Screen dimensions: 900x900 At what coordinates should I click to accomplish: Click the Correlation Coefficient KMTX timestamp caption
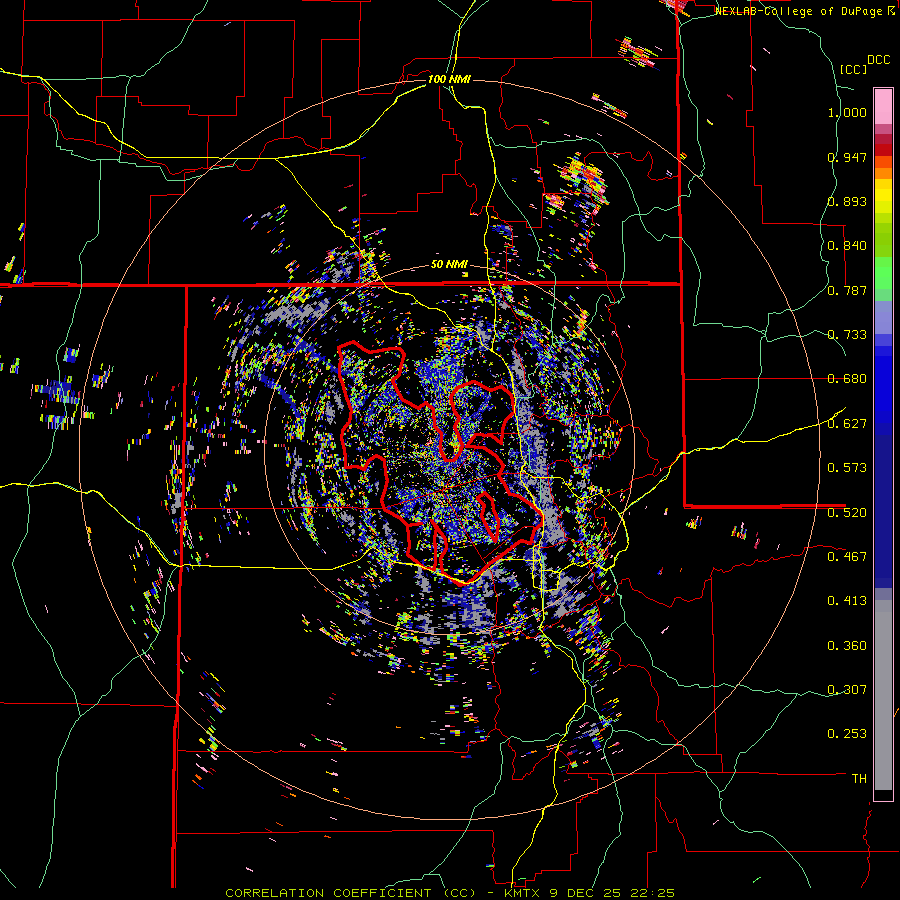tap(449, 893)
